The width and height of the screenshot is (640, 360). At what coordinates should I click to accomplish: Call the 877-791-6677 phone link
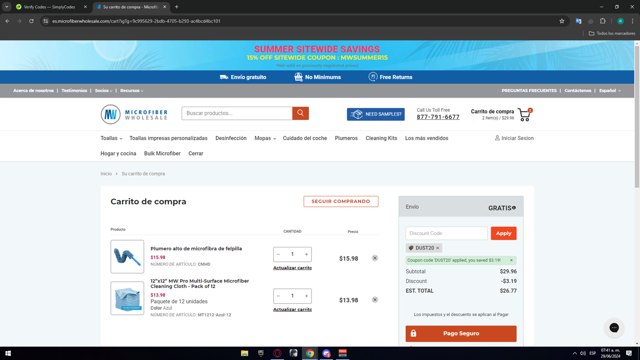[x=438, y=117]
